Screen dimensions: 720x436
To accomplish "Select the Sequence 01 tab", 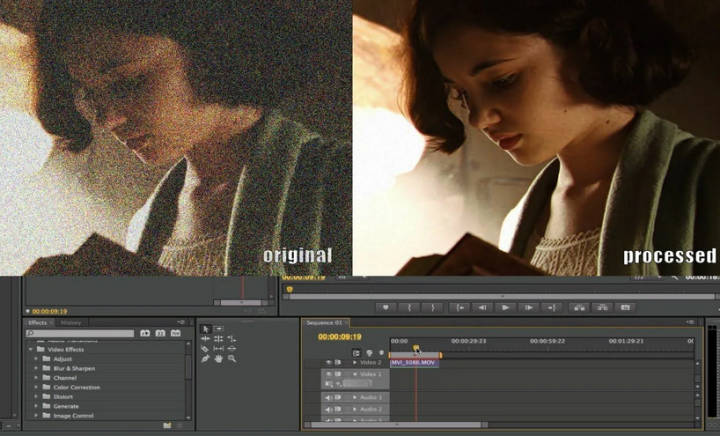I will (324, 323).
